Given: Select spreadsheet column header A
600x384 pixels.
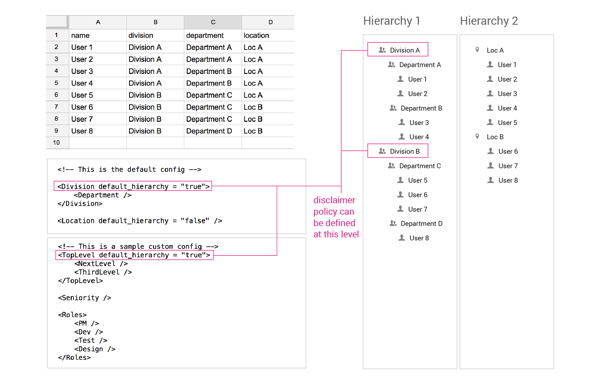Looking at the screenshot, I should [x=98, y=22].
